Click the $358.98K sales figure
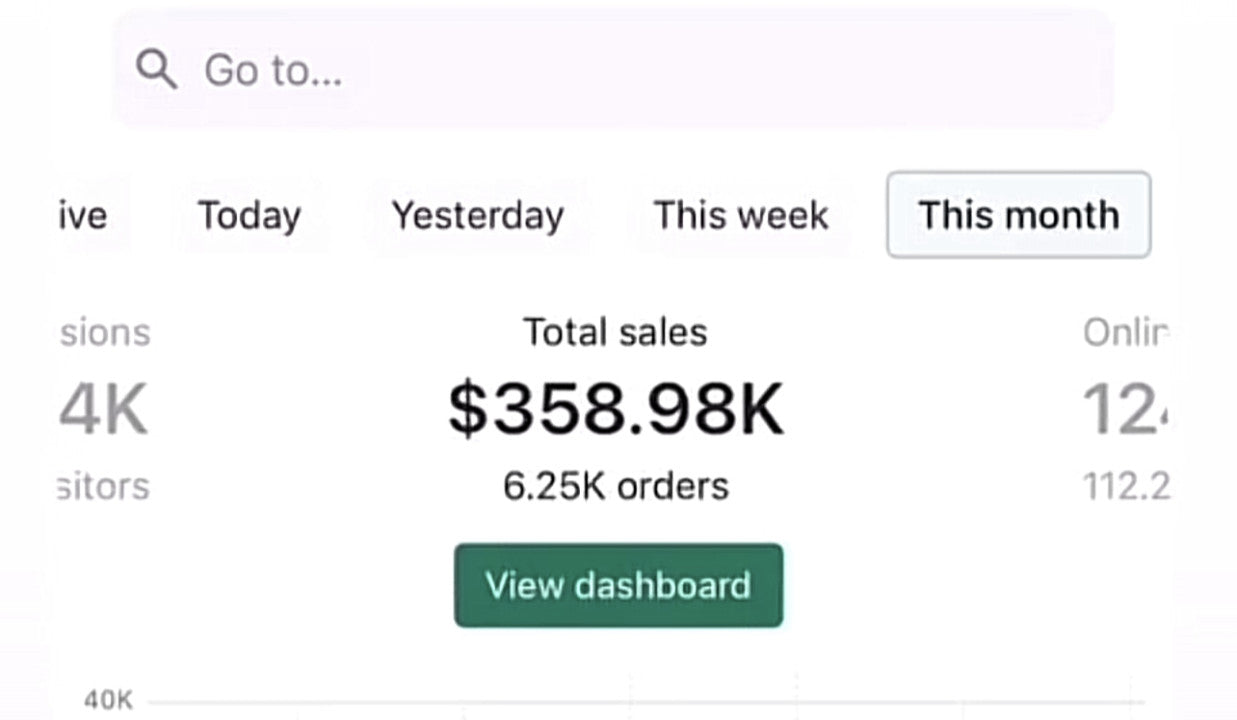The height and width of the screenshot is (720, 1237). click(x=616, y=409)
